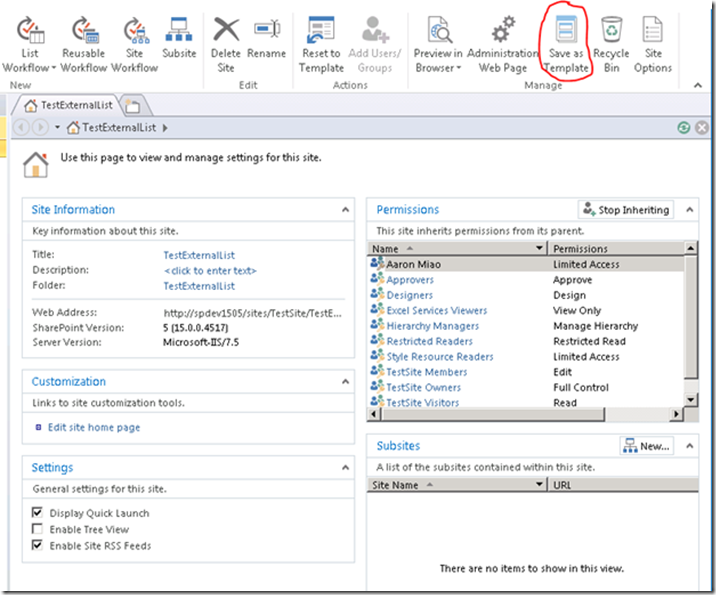716x595 pixels.
Task: Open Administration Web Page
Action: (x=502, y=45)
